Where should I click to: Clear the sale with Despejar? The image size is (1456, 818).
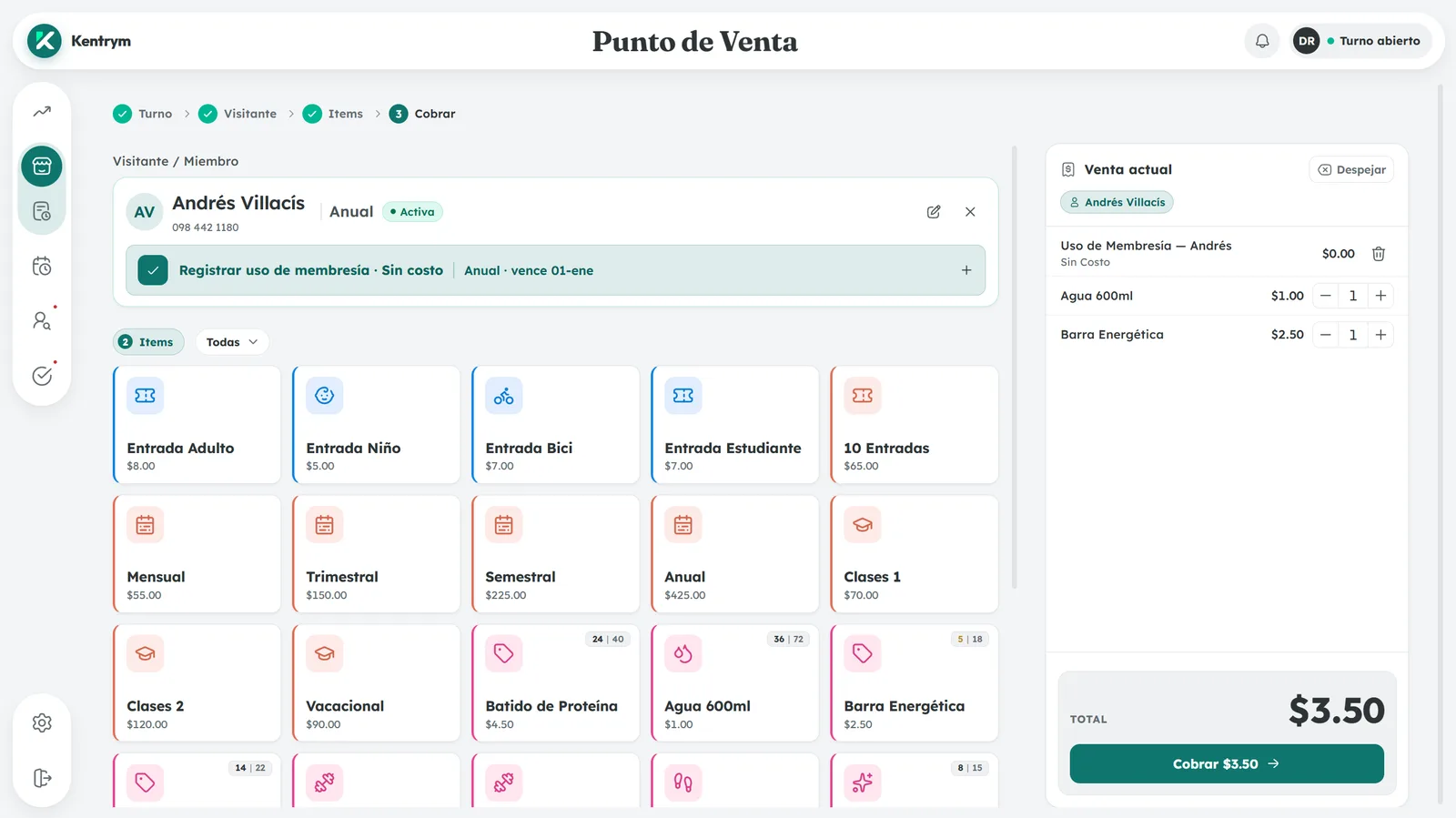coord(1351,169)
